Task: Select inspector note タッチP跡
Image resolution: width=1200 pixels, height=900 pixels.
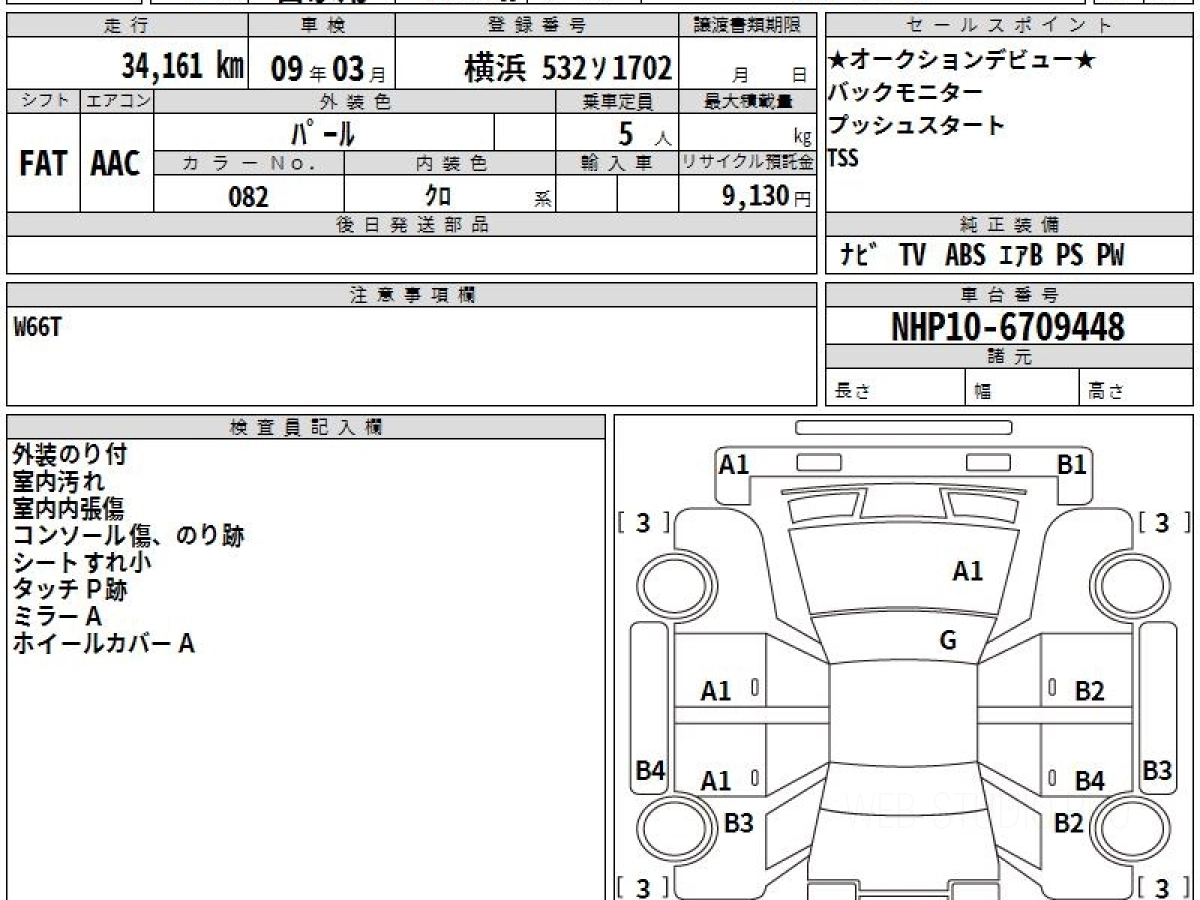Action: coord(70,590)
